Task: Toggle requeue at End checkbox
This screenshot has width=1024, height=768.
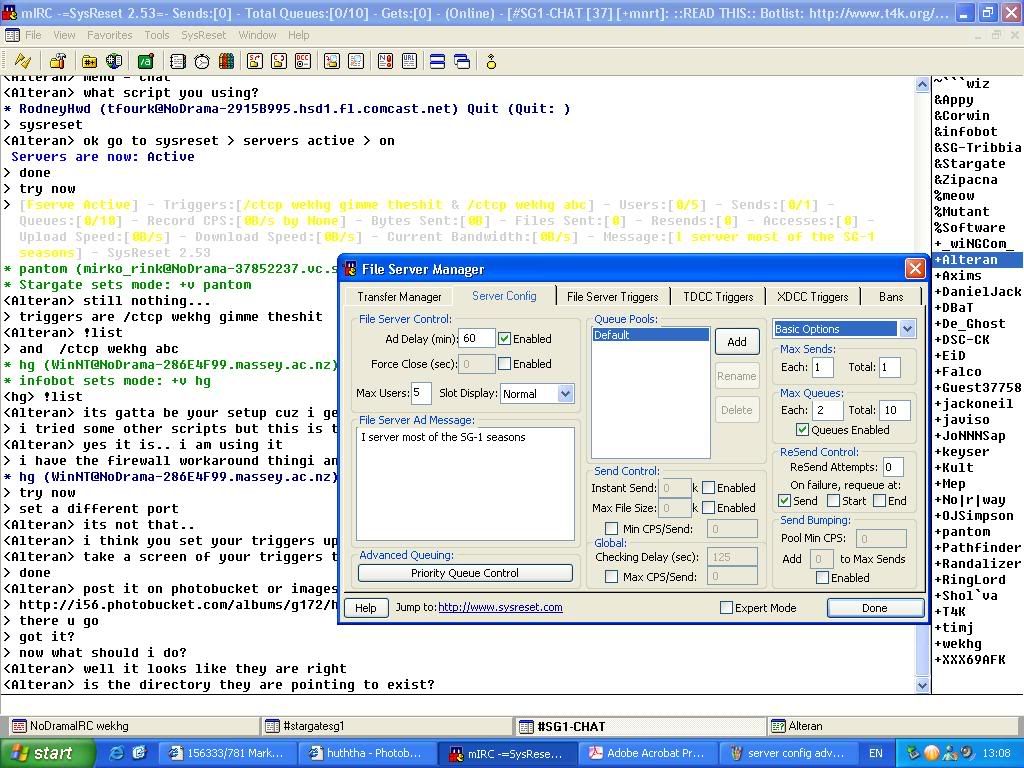Action: tap(879, 501)
